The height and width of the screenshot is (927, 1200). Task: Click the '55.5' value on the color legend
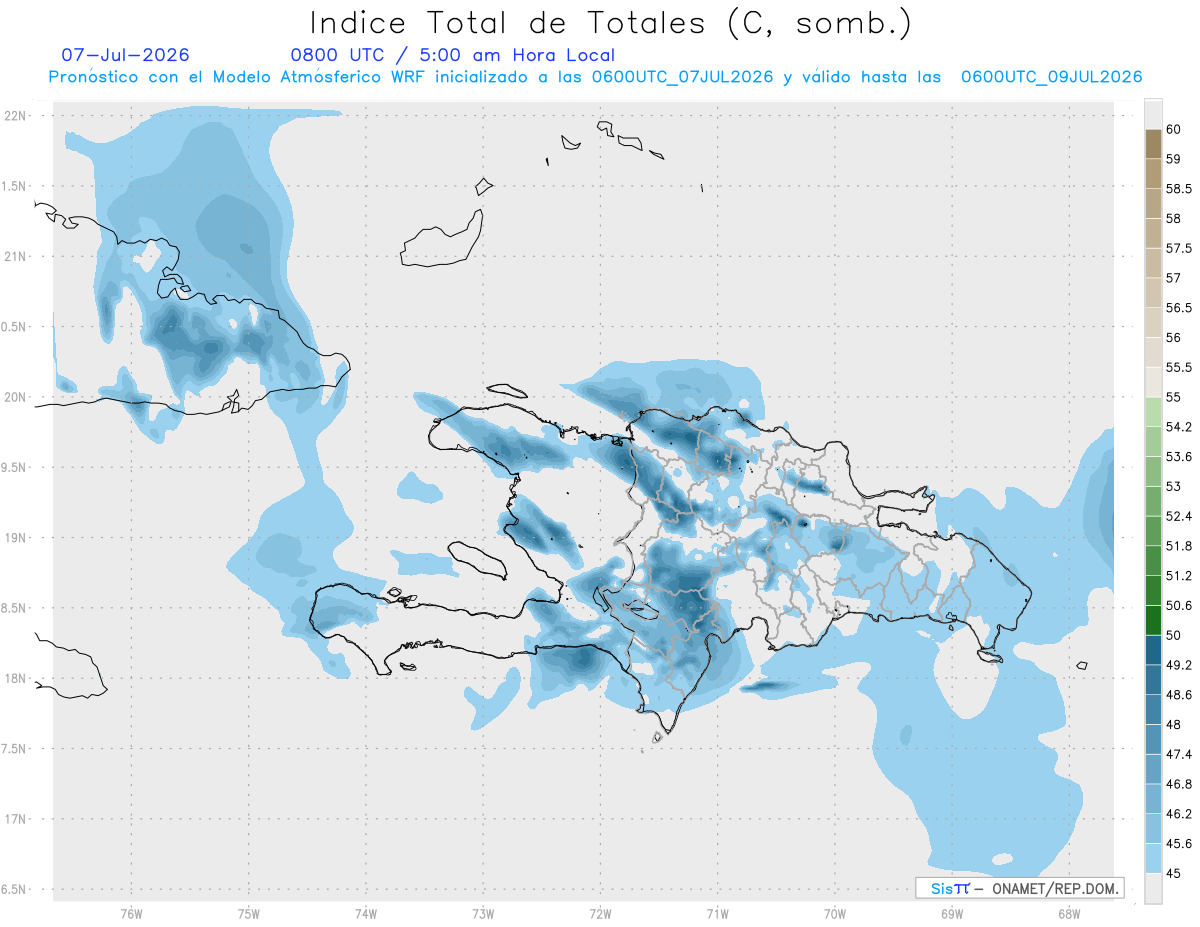[x=1178, y=367]
